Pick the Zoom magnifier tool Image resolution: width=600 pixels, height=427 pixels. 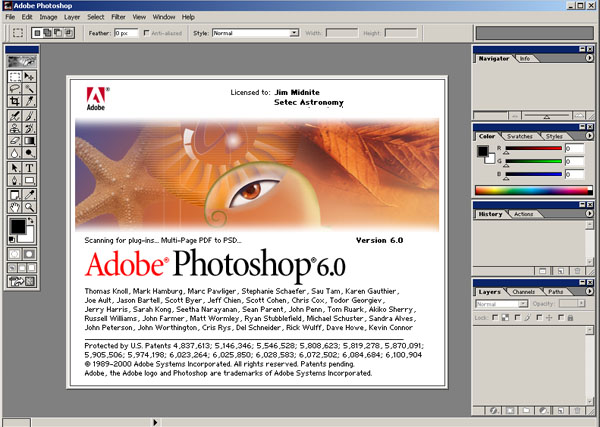pos(29,207)
